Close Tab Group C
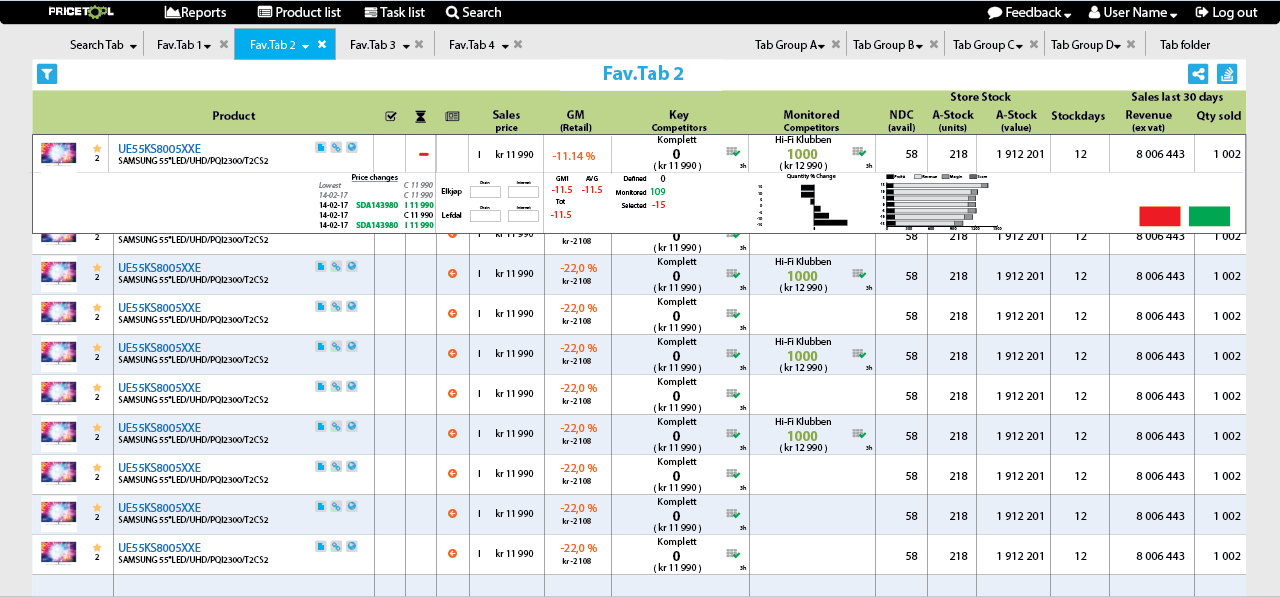 tap(1032, 44)
